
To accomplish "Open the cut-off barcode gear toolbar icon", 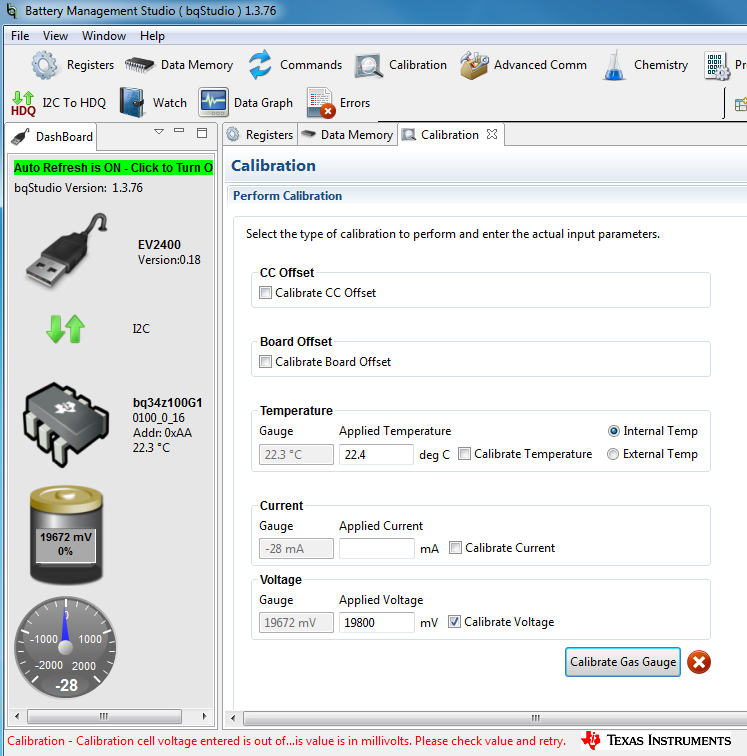I will tap(717, 66).
